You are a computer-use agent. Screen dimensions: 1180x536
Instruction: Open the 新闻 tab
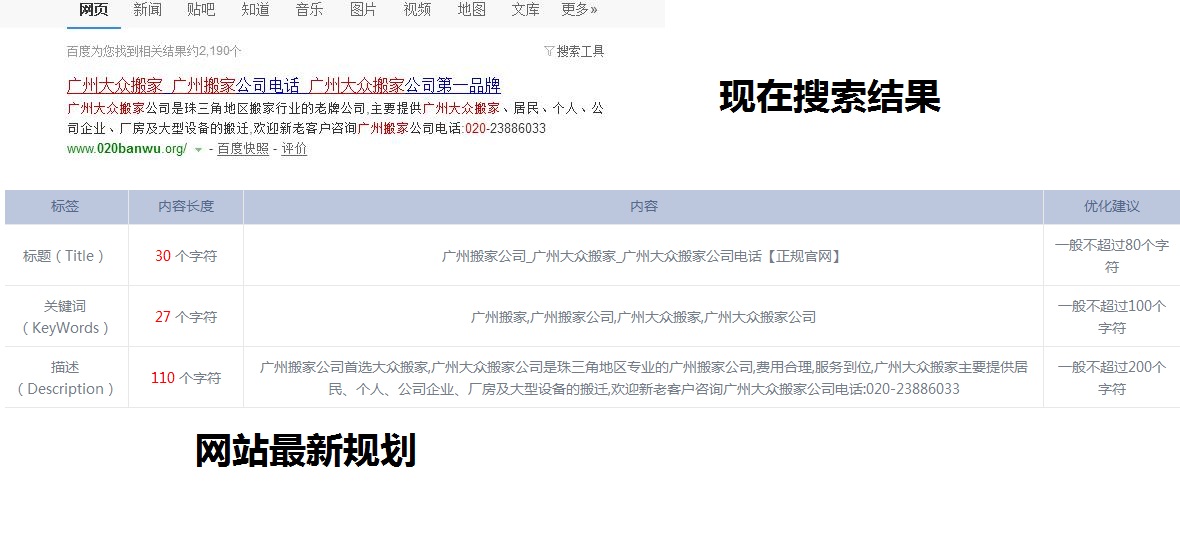pyautogui.click(x=148, y=10)
